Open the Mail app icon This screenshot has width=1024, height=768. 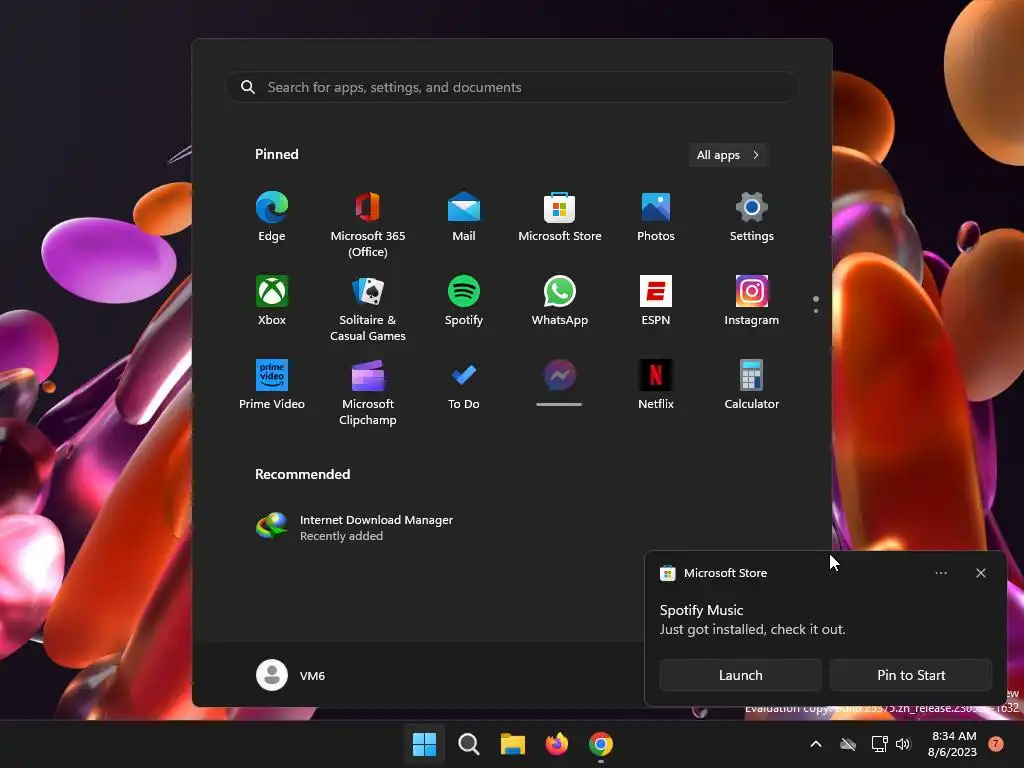pos(464,217)
